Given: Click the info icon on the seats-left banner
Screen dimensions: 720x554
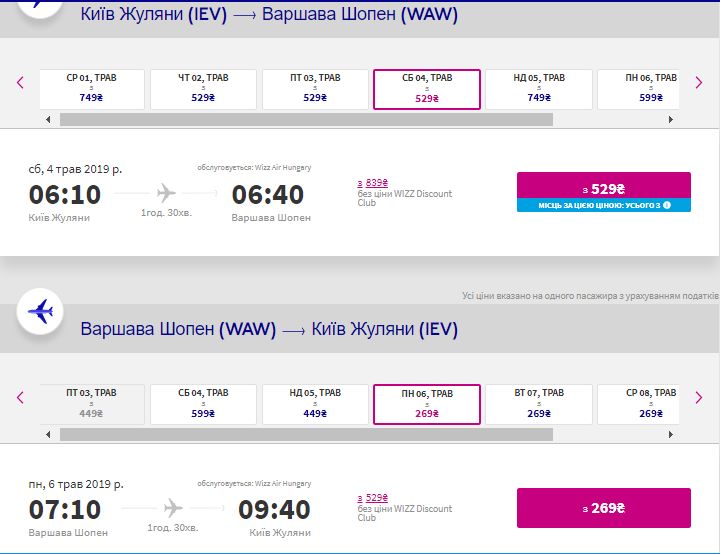Looking at the screenshot, I should tap(667, 205).
